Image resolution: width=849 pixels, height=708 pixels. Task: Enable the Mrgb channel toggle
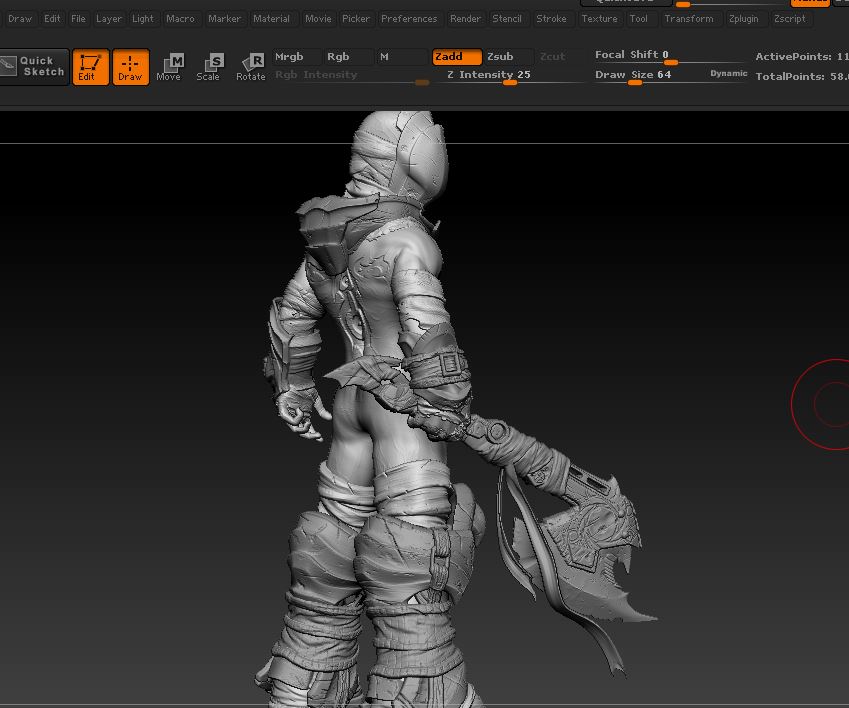point(296,57)
